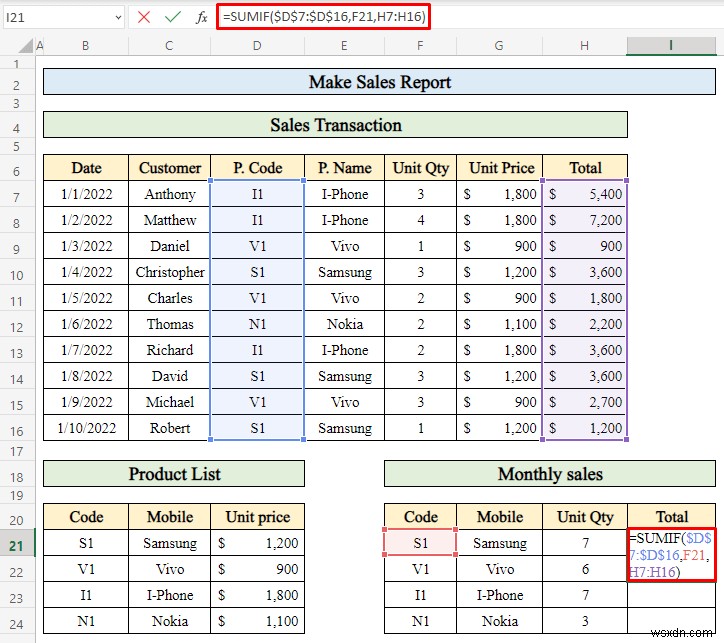Open Insert Function via fx icon
724x643 pixels.
(201, 18)
